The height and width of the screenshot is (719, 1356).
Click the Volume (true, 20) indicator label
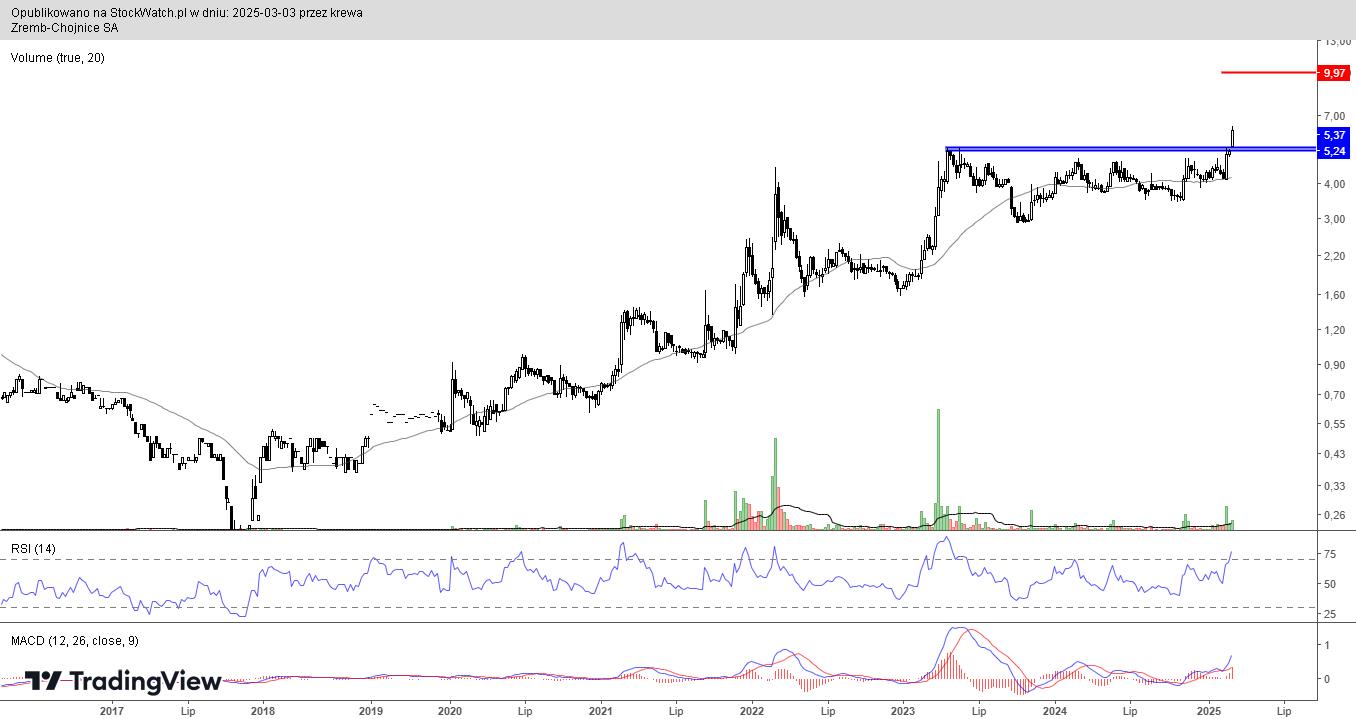pos(58,58)
